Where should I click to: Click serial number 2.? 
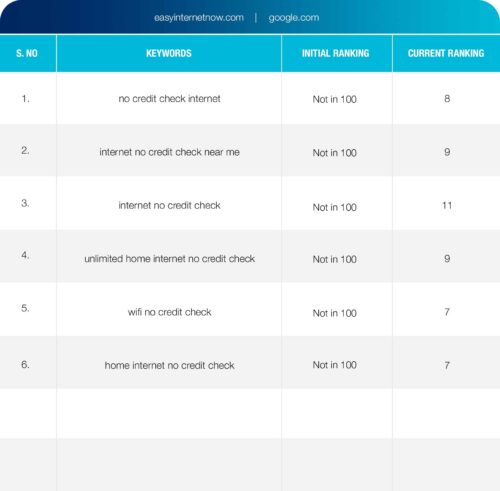(x=25, y=150)
